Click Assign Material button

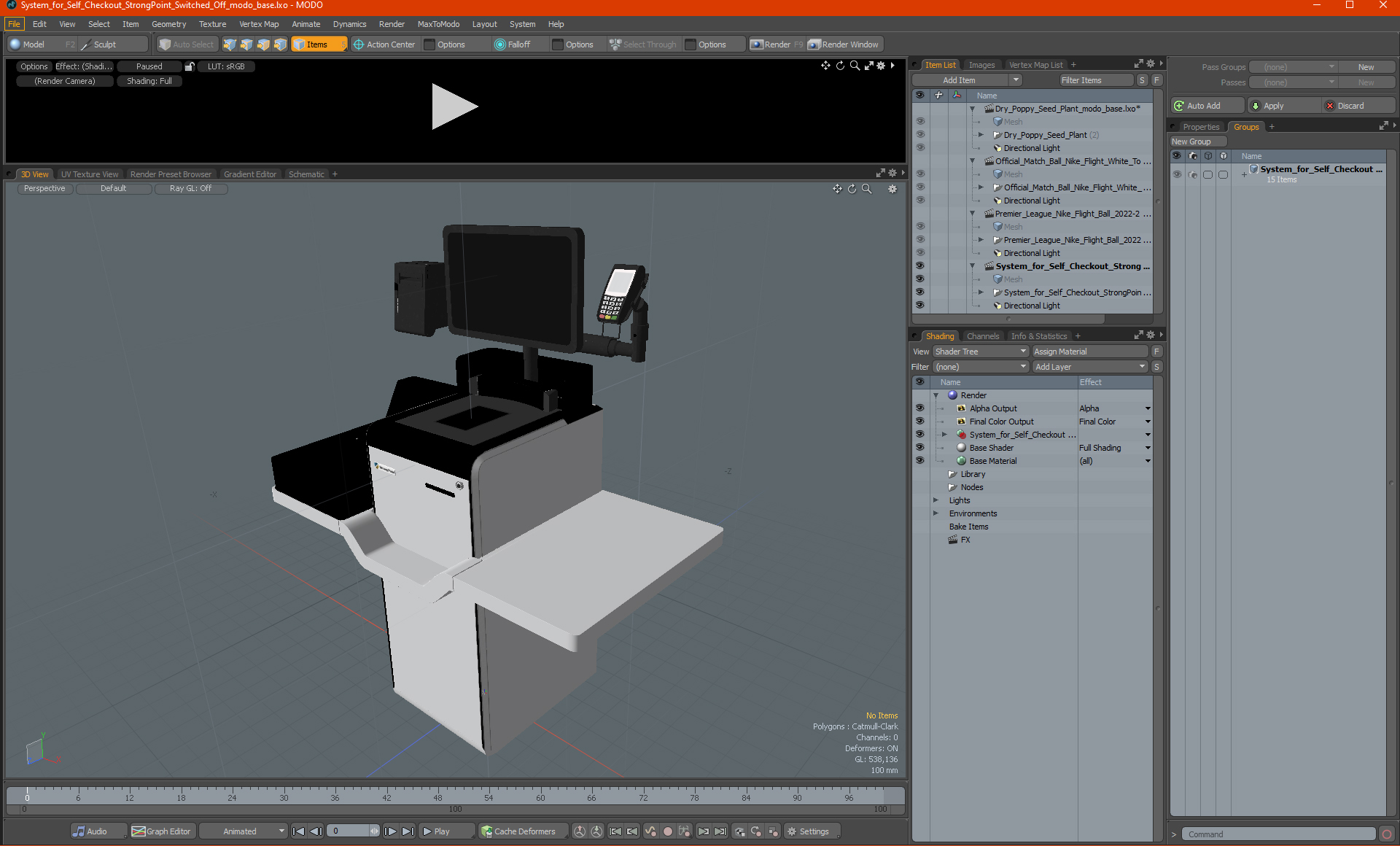[1090, 352]
